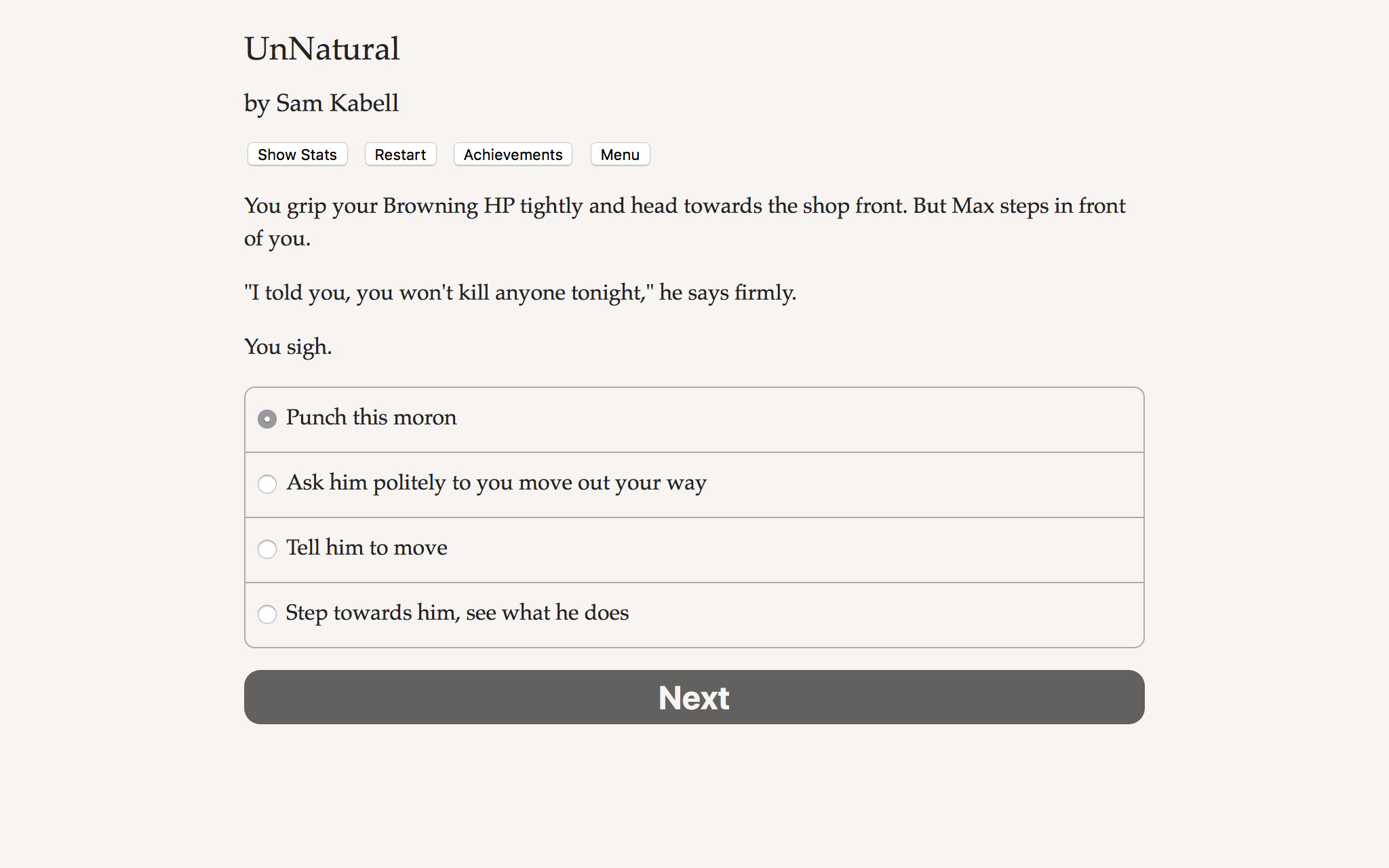Click the empty radio circle beside "Tell him to move"
Viewport: 1389px width, 868px height.
point(267,549)
